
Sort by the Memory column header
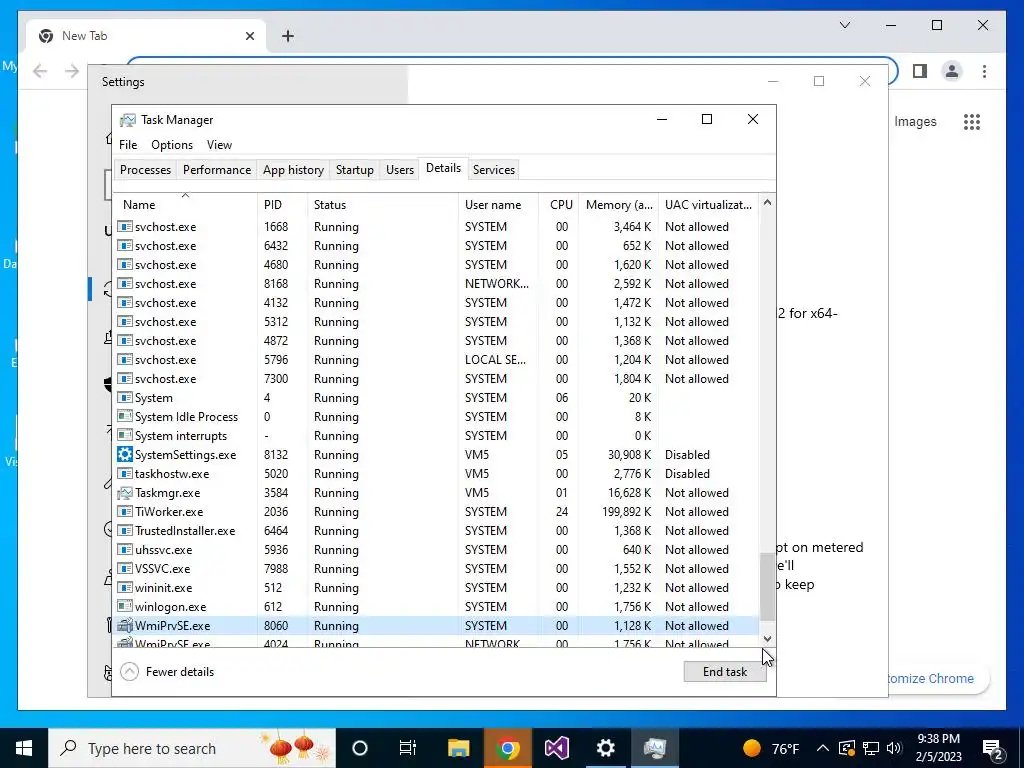point(618,204)
